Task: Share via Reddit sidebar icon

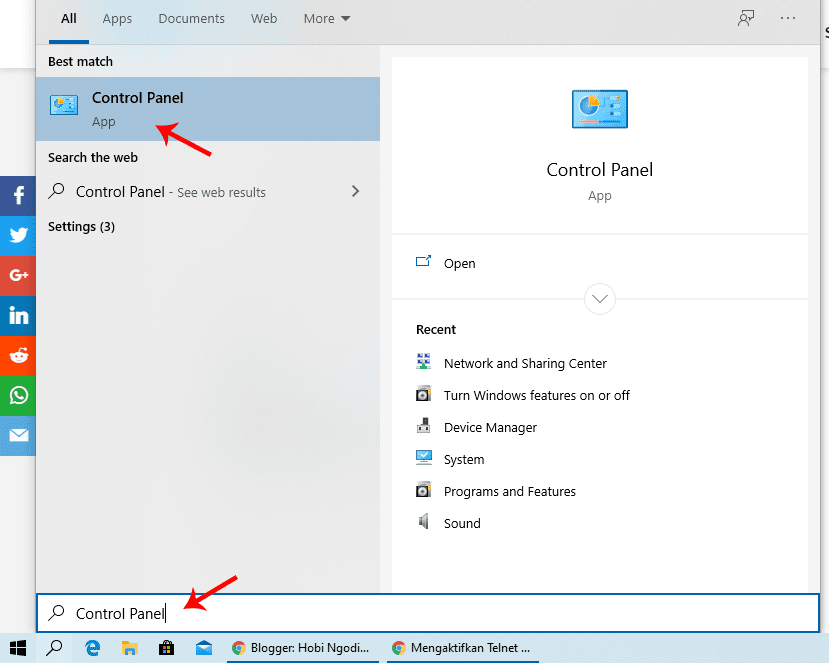Action: point(18,356)
